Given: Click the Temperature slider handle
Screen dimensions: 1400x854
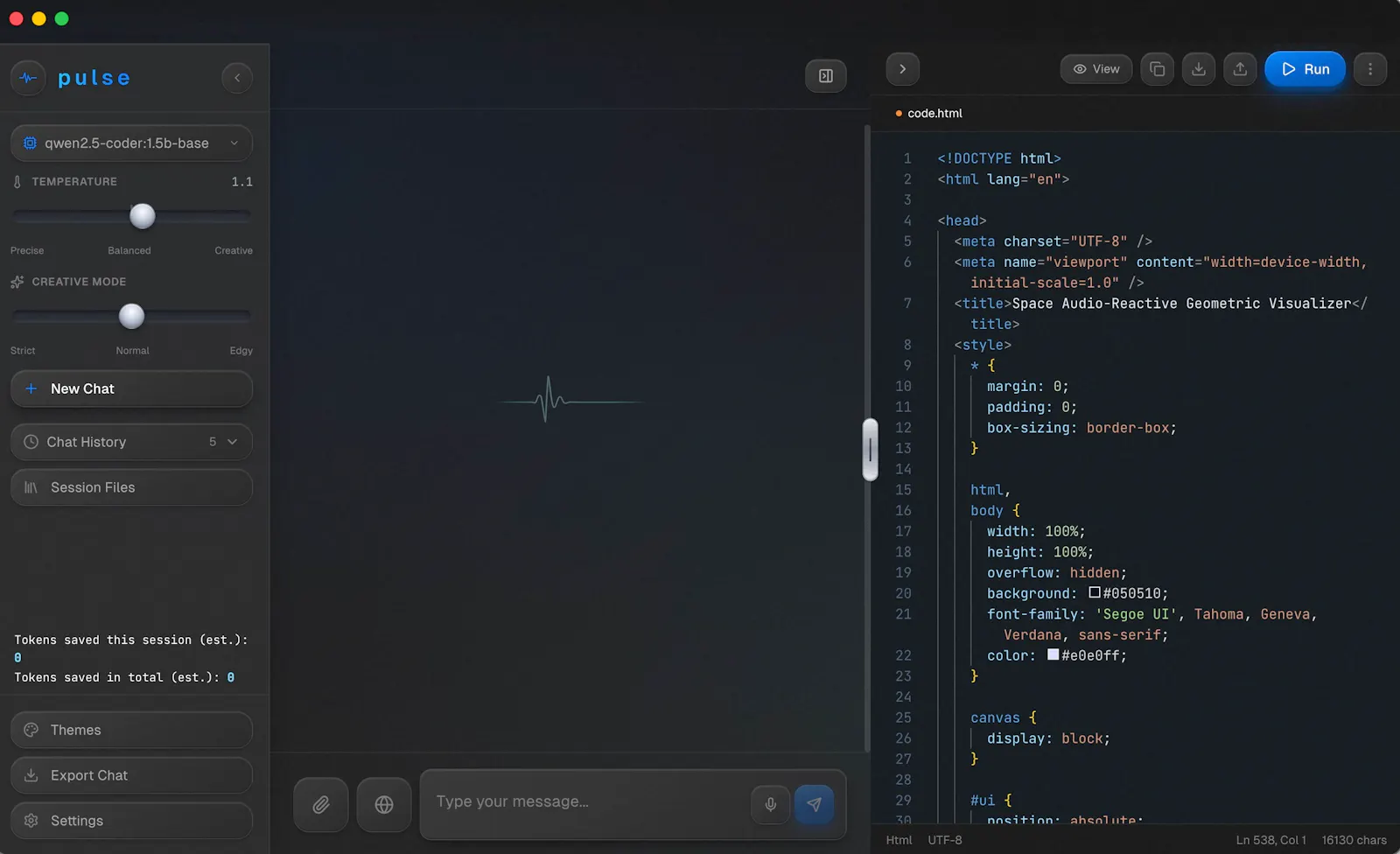Looking at the screenshot, I should click(143, 215).
